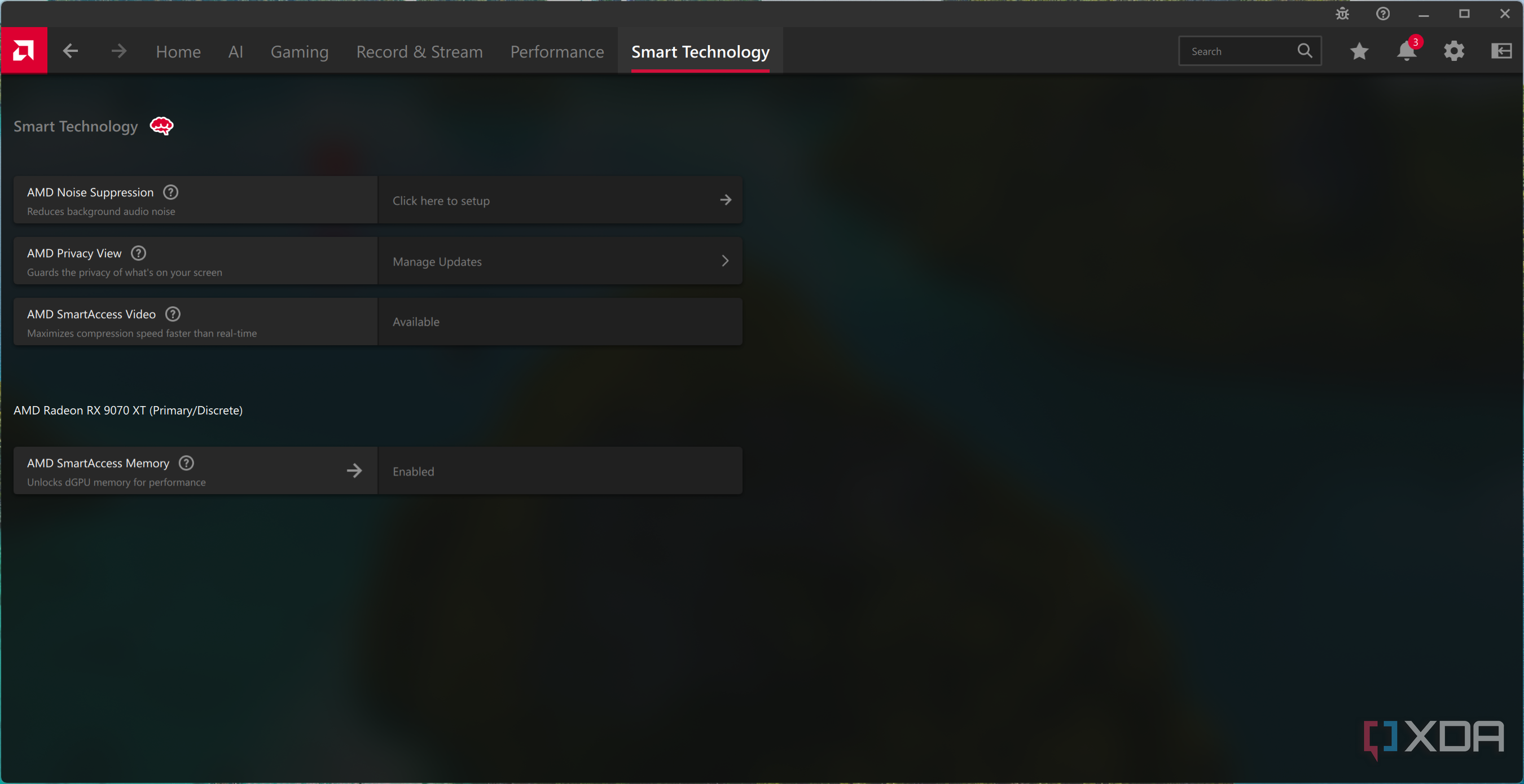Click the AMD SmartAccess Video label
Viewport: 1524px width, 784px height.
pyautogui.click(x=92, y=315)
